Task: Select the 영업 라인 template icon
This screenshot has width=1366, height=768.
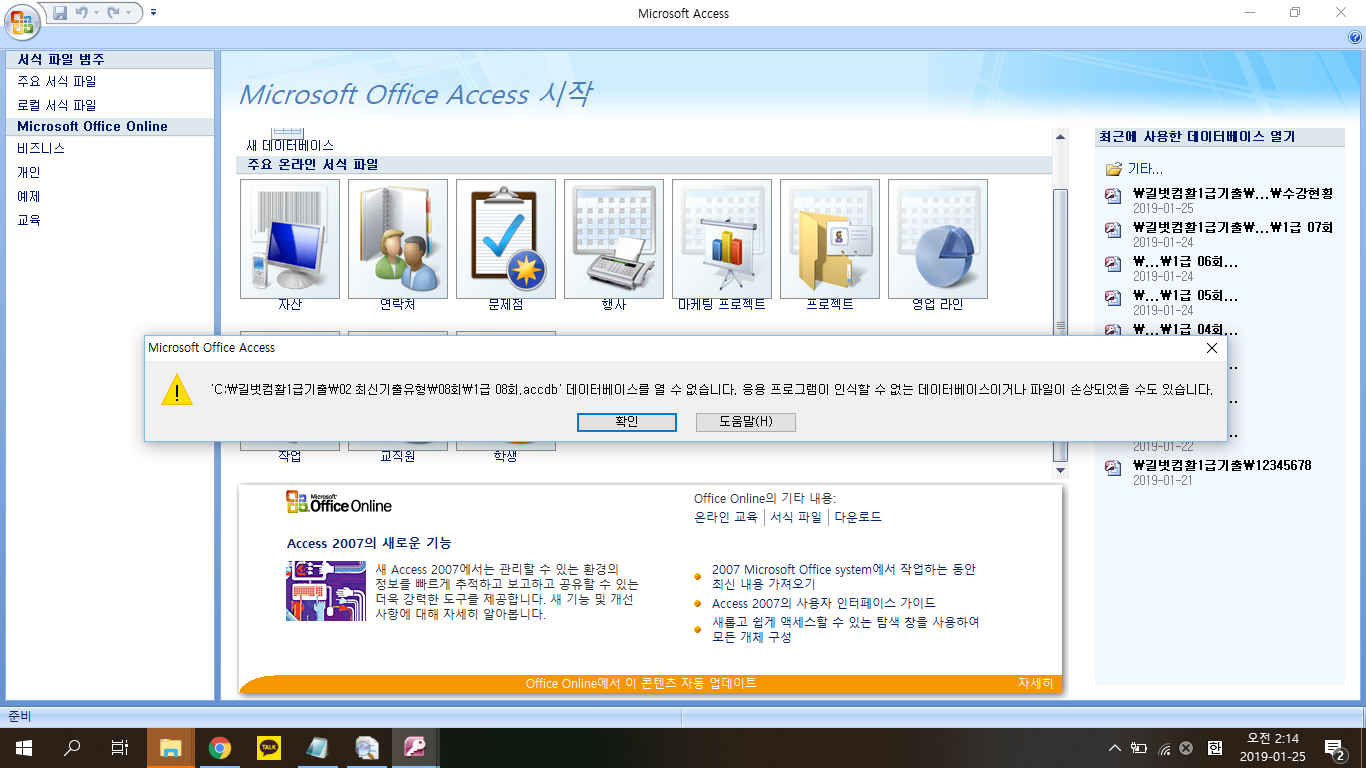Action: click(937, 239)
